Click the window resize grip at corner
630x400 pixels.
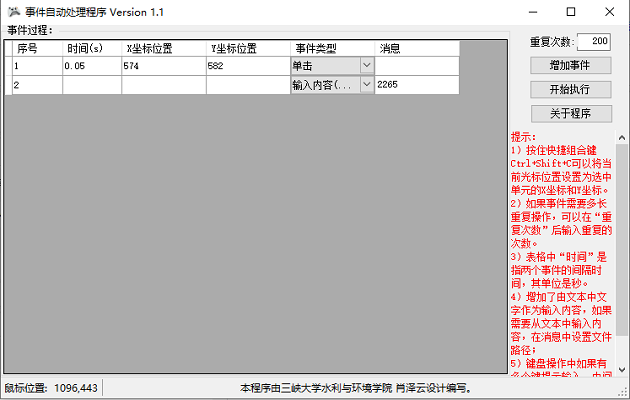click(x=623, y=392)
